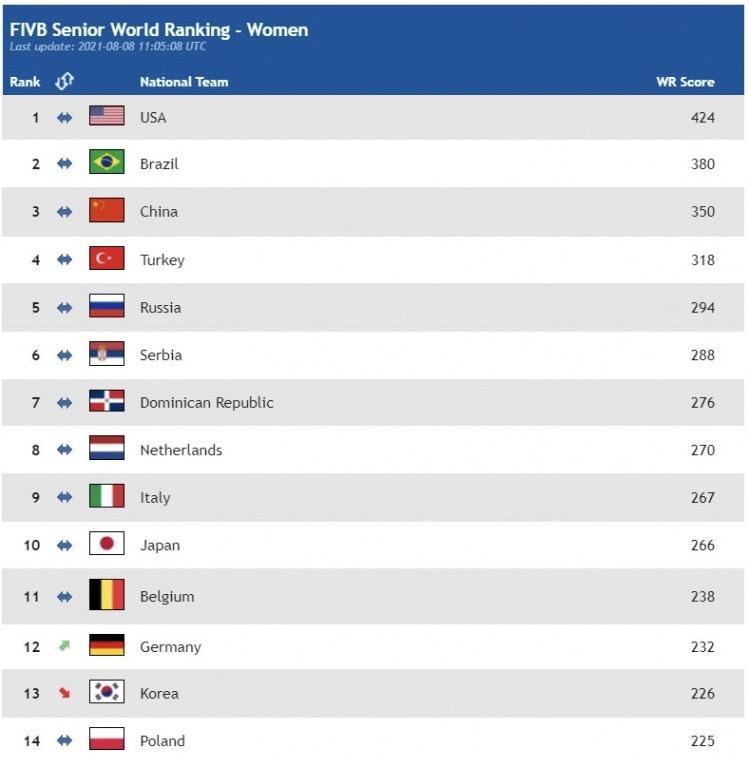Select Italy's WR score 267
The width and height of the screenshot is (749, 757).
[x=703, y=497]
